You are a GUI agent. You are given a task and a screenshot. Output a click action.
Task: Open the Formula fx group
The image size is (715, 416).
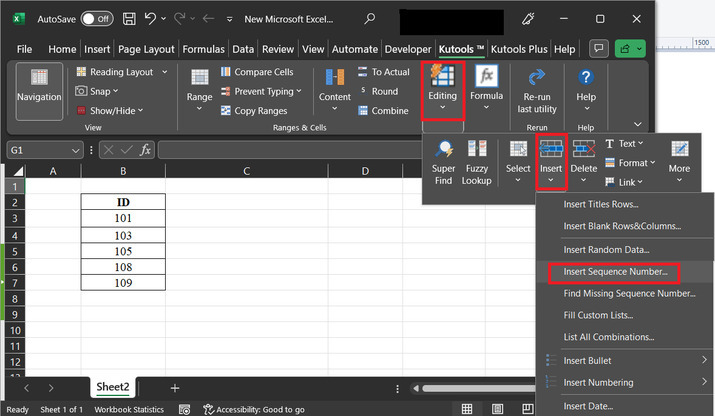(487, 88)
